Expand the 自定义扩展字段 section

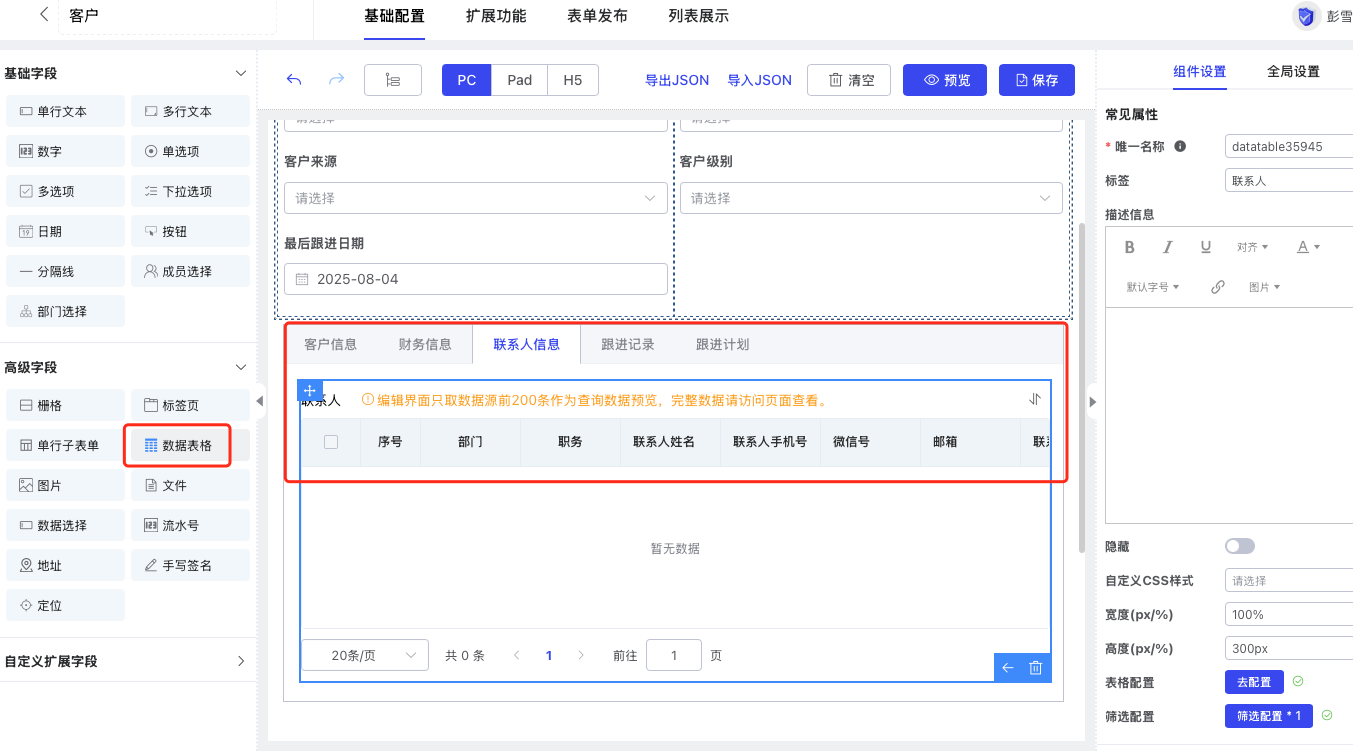[240, 661]
